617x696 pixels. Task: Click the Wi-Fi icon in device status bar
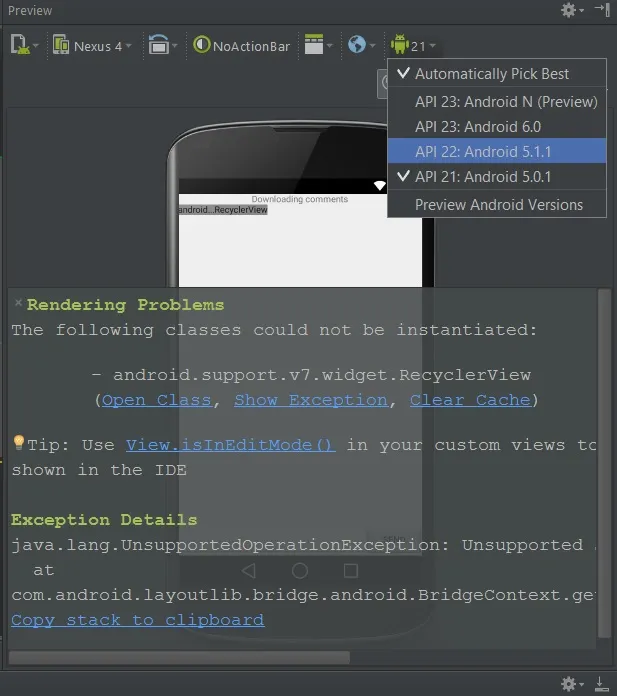point(380,186)
